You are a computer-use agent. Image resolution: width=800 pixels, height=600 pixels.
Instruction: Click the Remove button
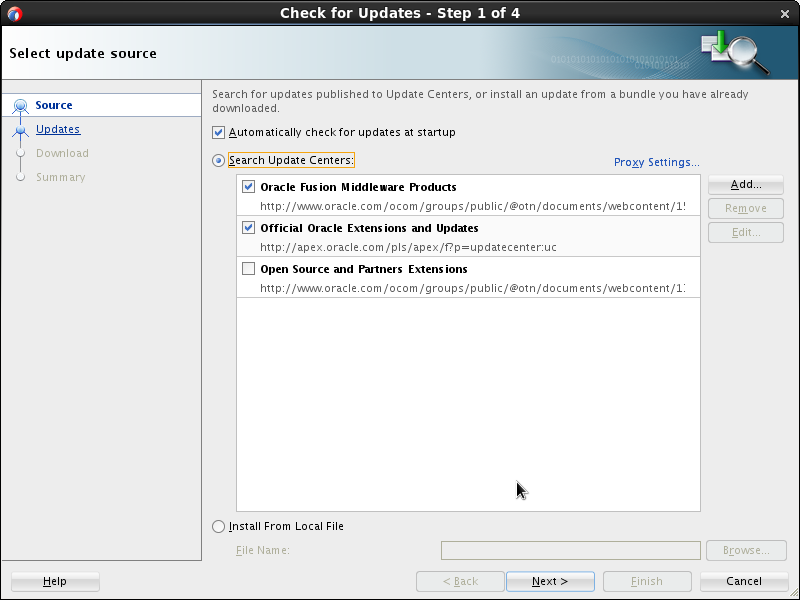tap(745, 208)
